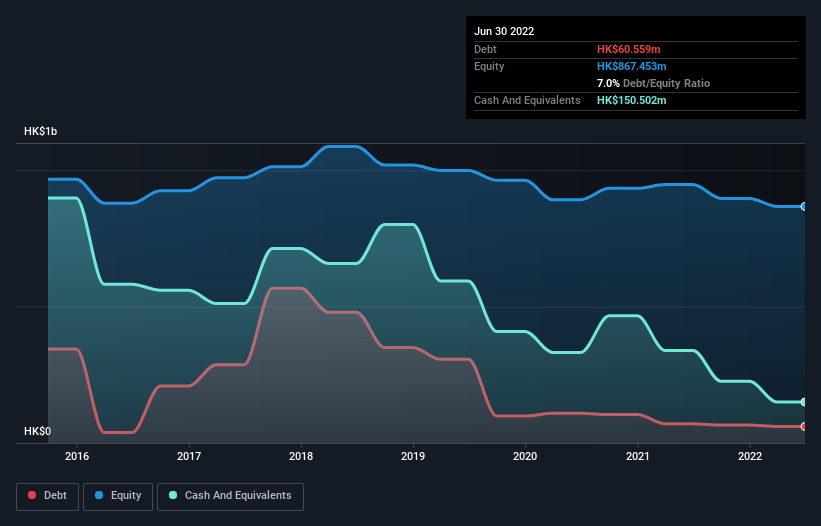Image resolution: width=821 pixels, height=526 pixels.
Task: Click the 2016 x-axis label
Action: (77, 456)
